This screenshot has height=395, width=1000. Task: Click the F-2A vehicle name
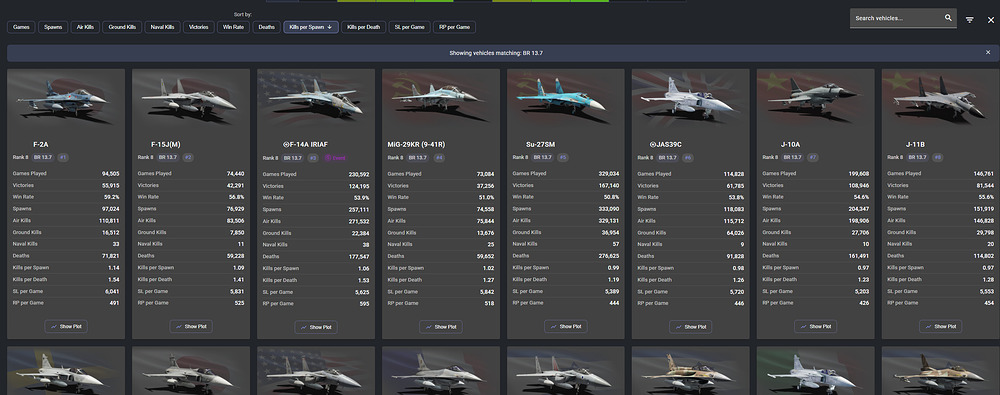click(x=41, y=144)
